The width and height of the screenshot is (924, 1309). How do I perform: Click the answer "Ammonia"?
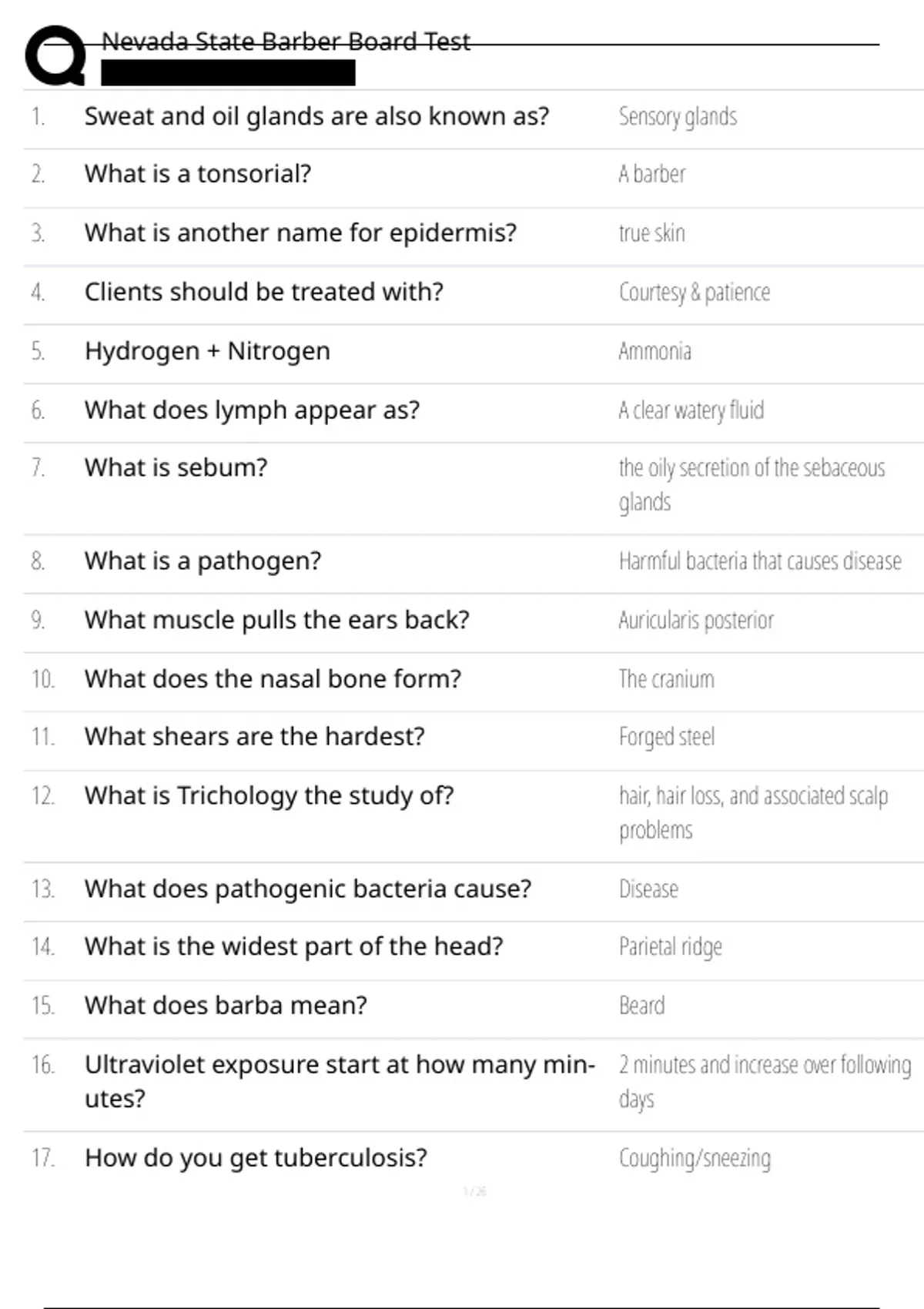[x=654, y=352]
